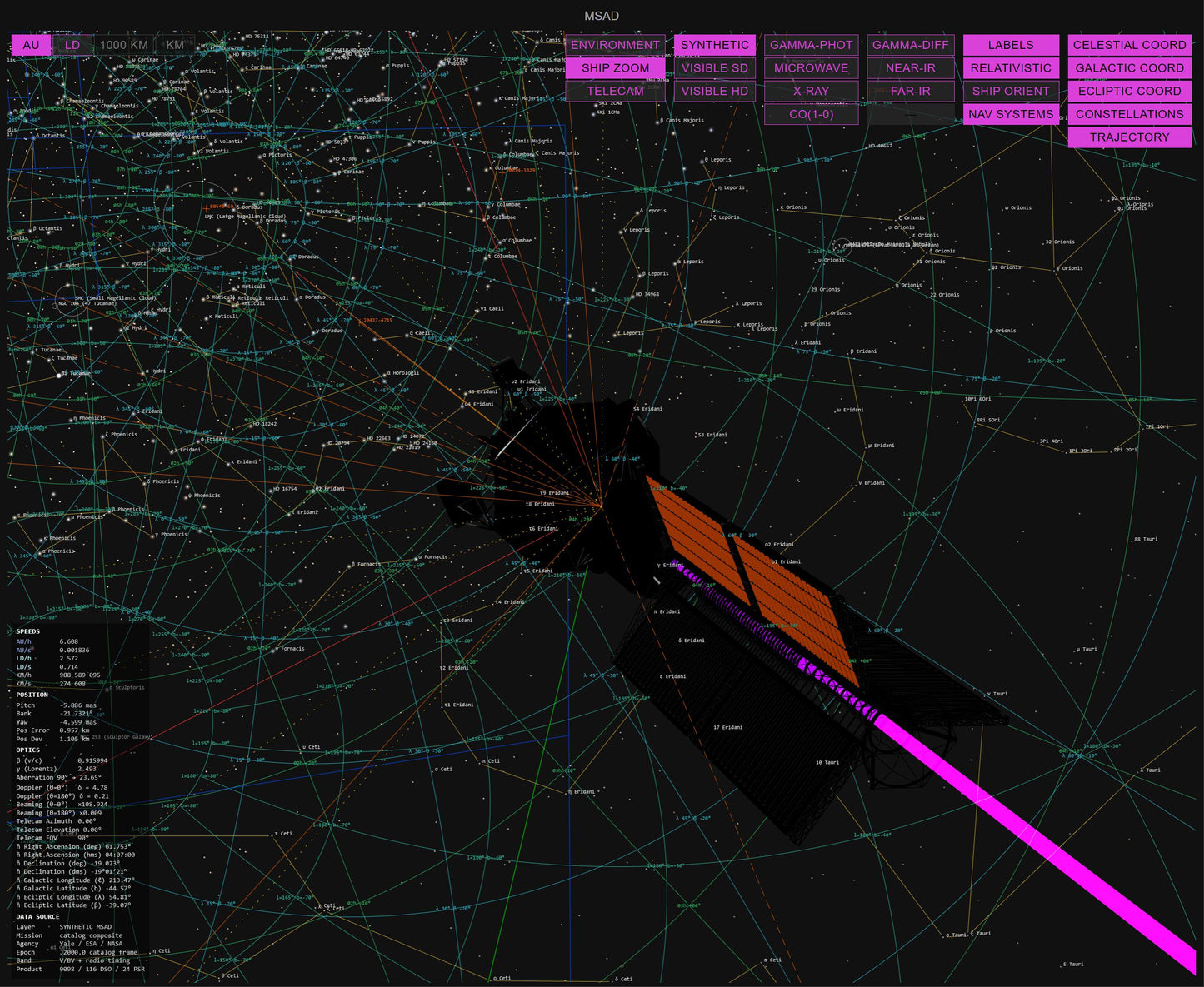The image size is (1204, 987).
Task: Toggle the TRAJECTORY overlay
Action: (1130, 137)
